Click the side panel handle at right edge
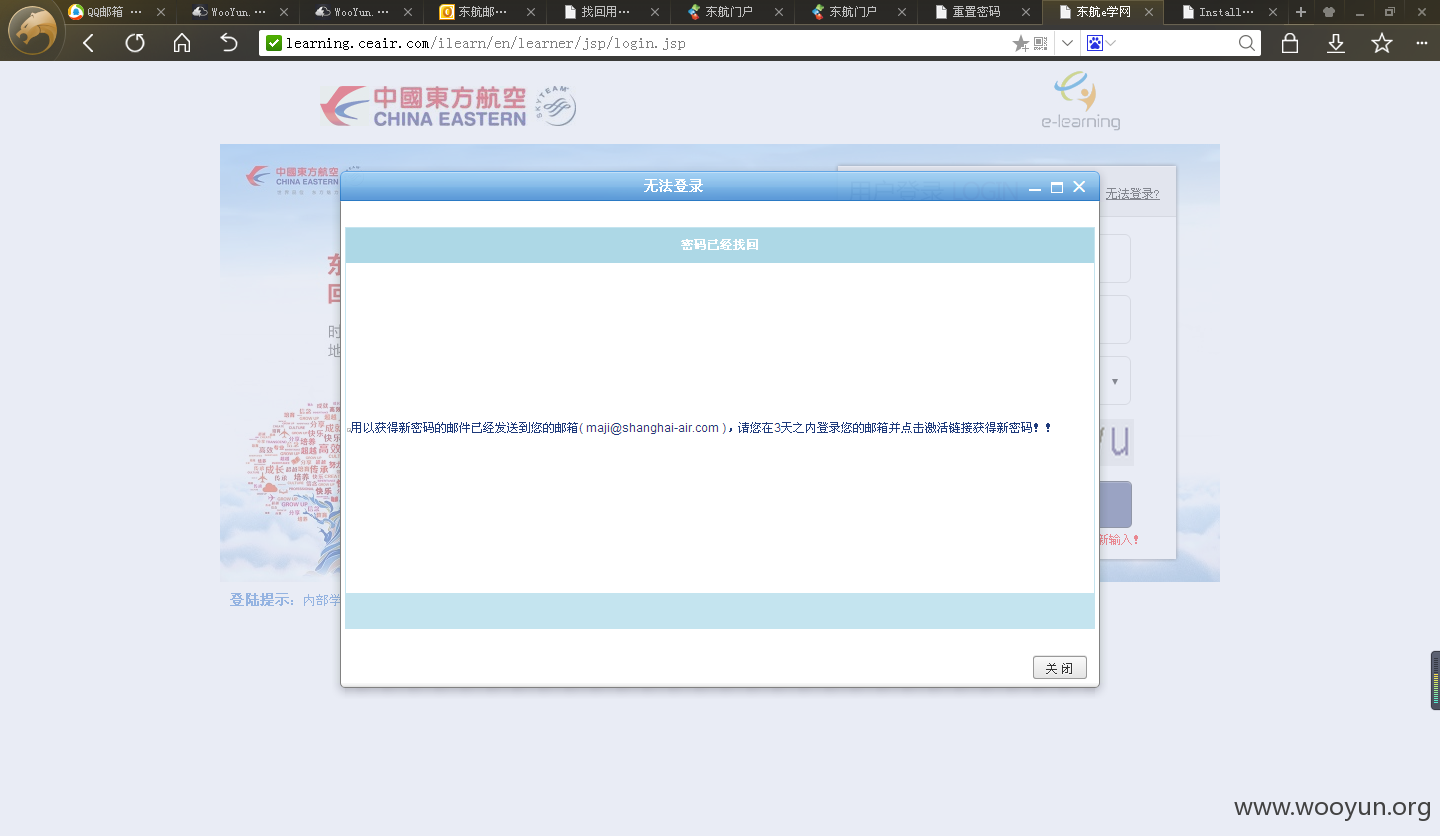 1435,680
